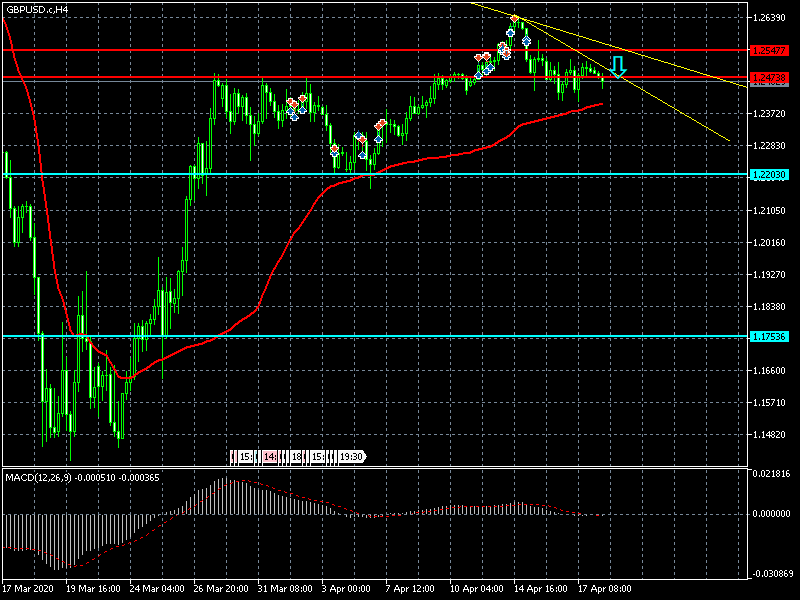
Task: Click the cyan down arrow marker
Action: (x=618, y=67)
